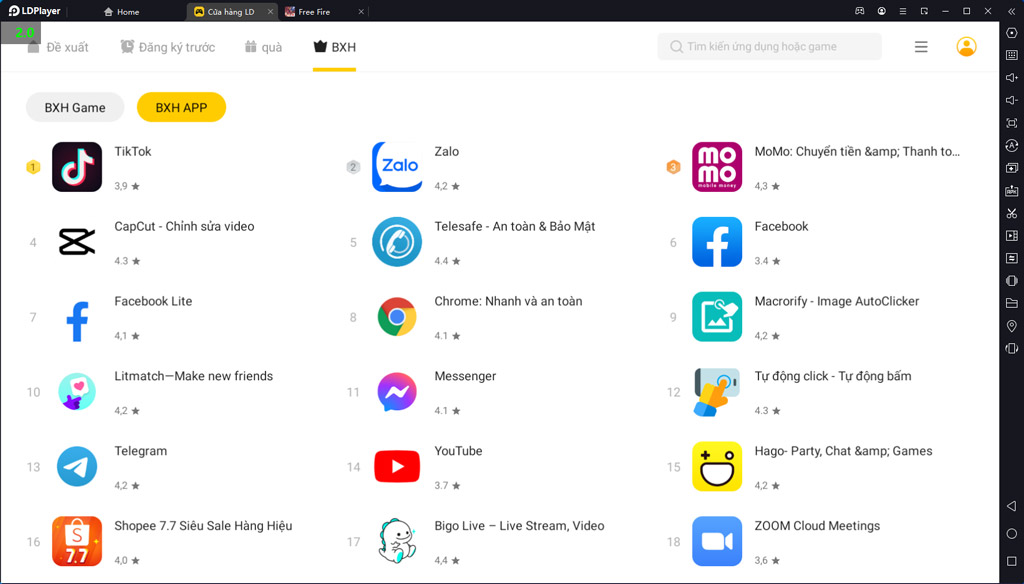Click the TikTok app icon ranked number 1
This screenshot has height=584, width=1024.
77,166
